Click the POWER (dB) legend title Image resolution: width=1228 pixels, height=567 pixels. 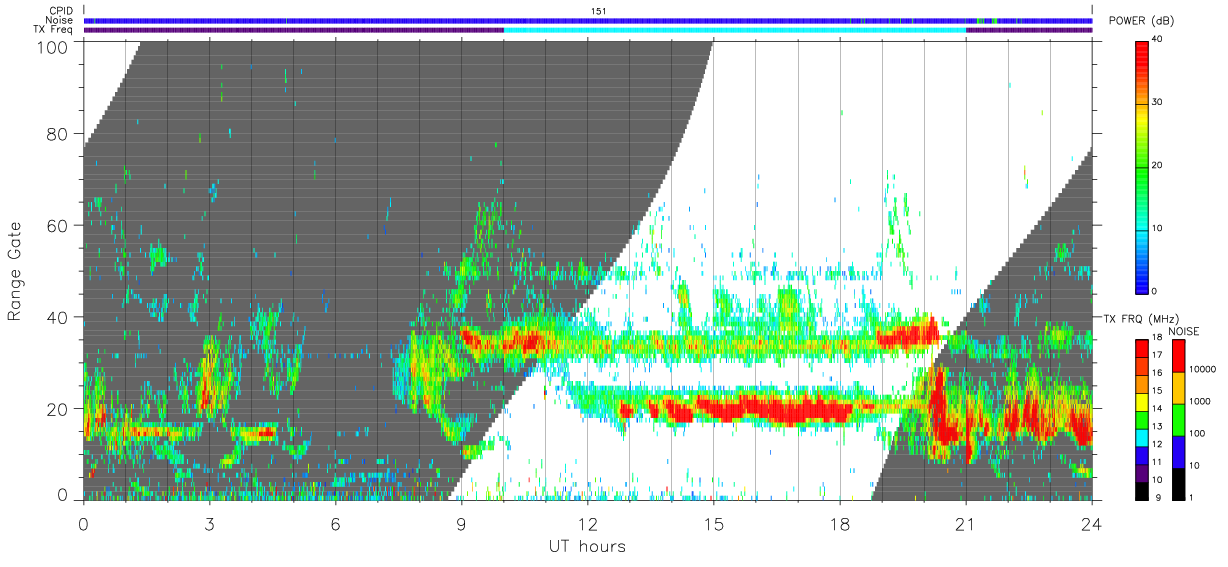click(1139, 21)
